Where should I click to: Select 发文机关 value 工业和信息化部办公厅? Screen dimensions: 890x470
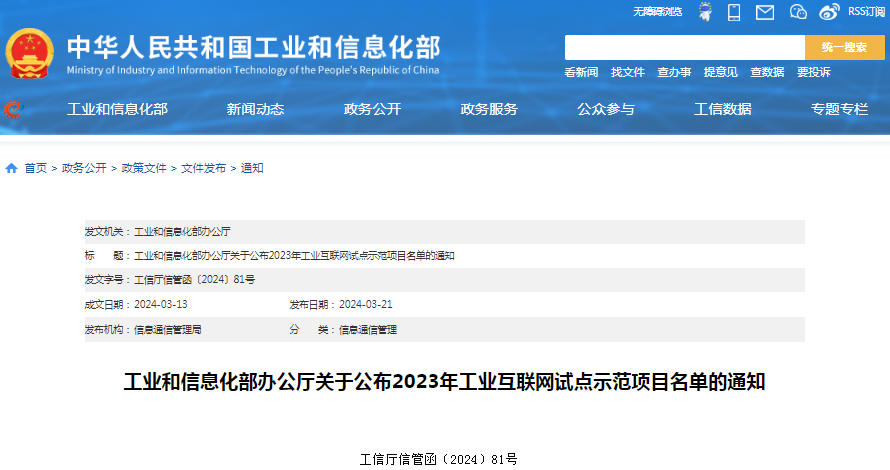[x=182, y=232]
